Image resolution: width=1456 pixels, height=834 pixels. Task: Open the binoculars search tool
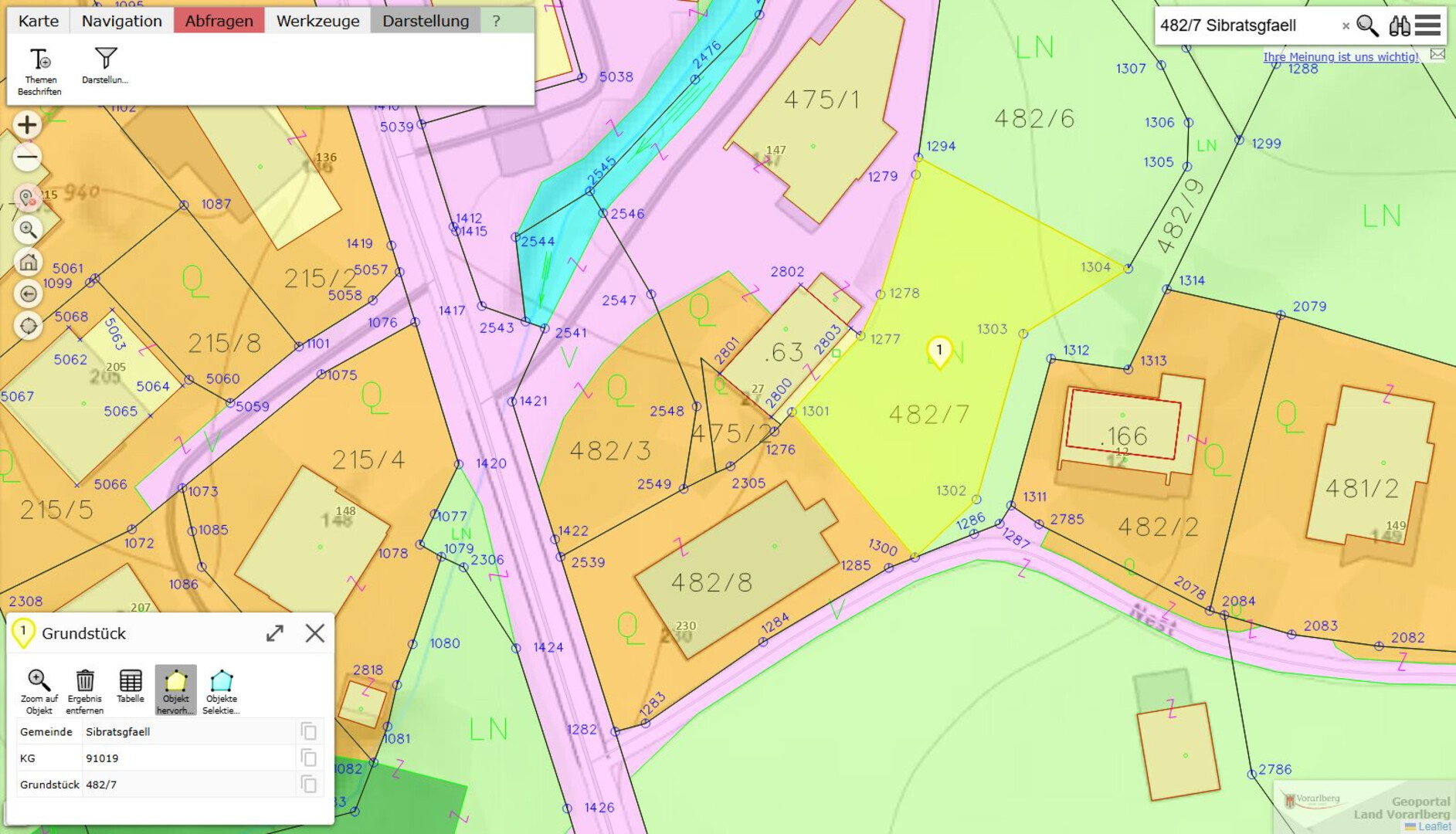coord(1399,25)
